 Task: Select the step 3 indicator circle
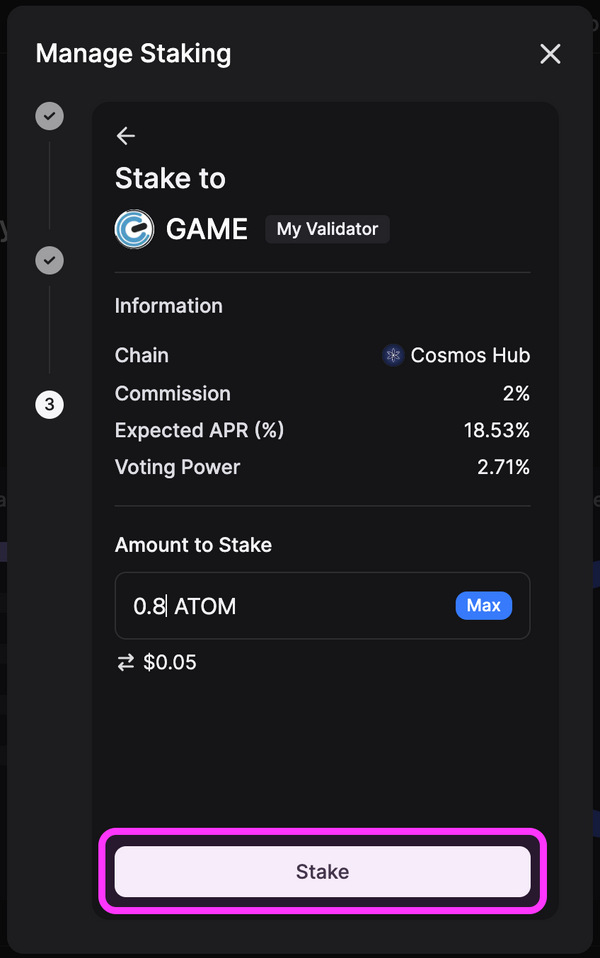[x=49, y=405]
